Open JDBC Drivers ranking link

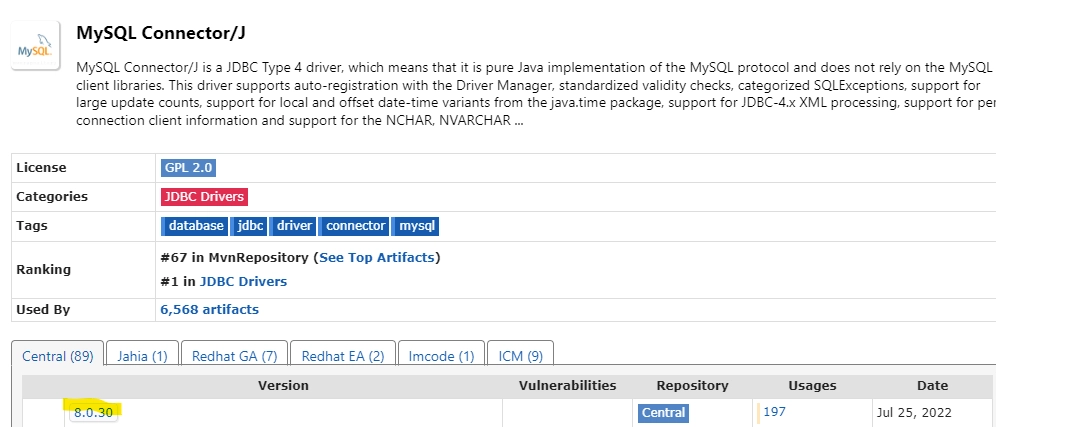tap(243, 282)
